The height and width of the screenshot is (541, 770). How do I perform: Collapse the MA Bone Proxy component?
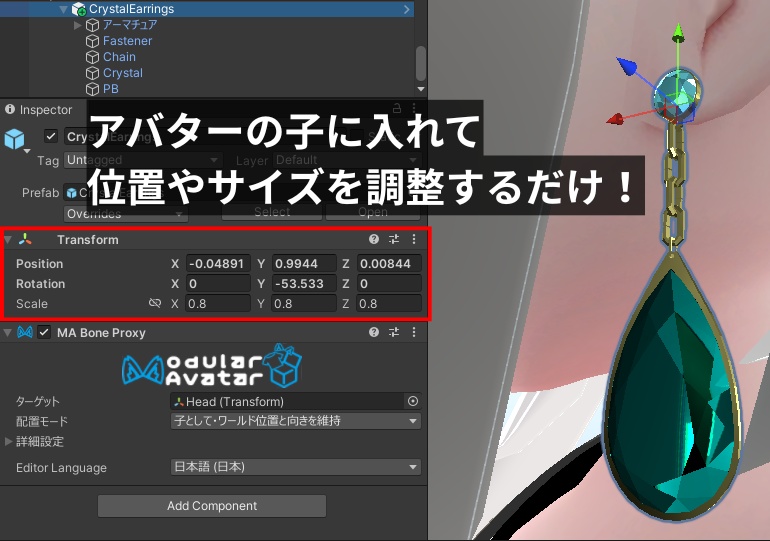coord(8,333)
